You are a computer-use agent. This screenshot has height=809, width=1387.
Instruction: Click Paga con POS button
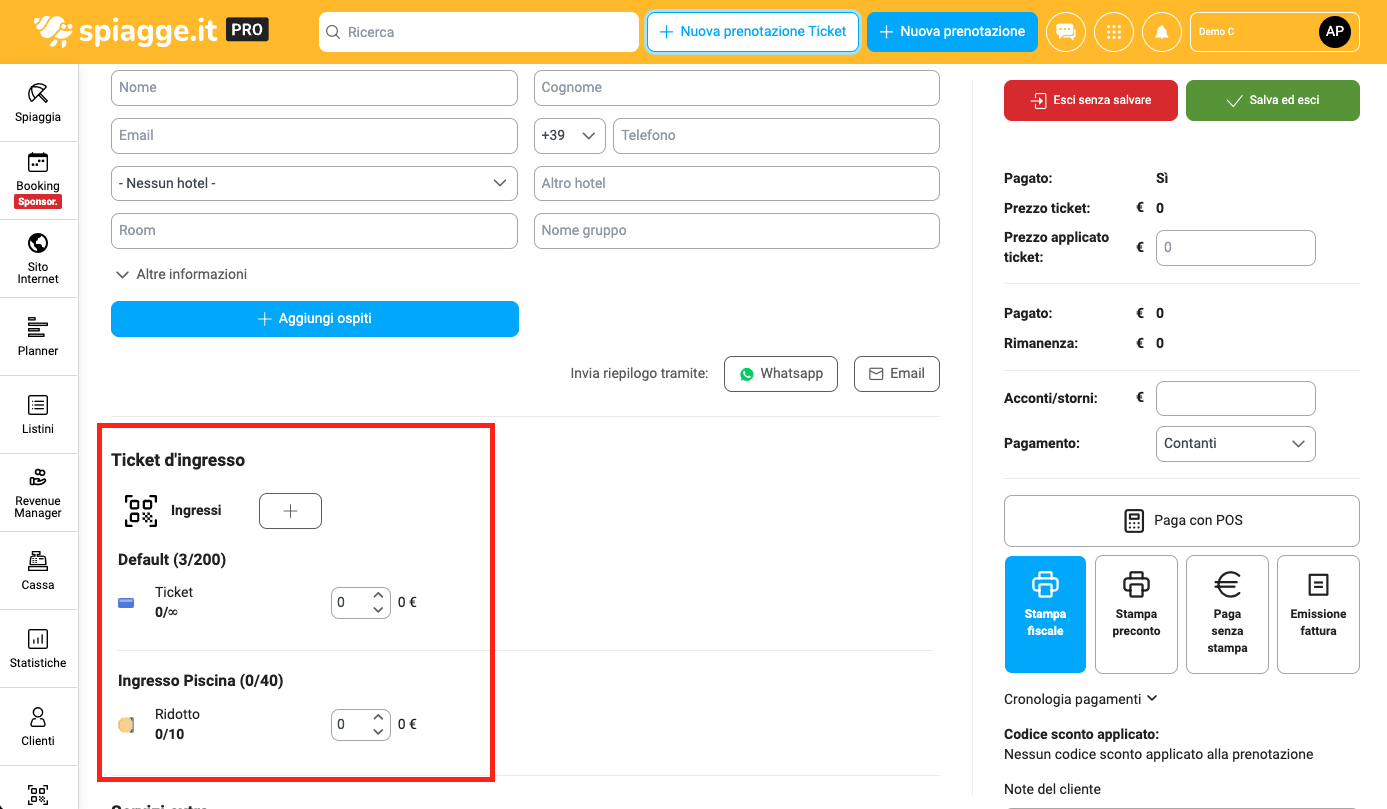pyautogui.click(x=1182, y=521)
